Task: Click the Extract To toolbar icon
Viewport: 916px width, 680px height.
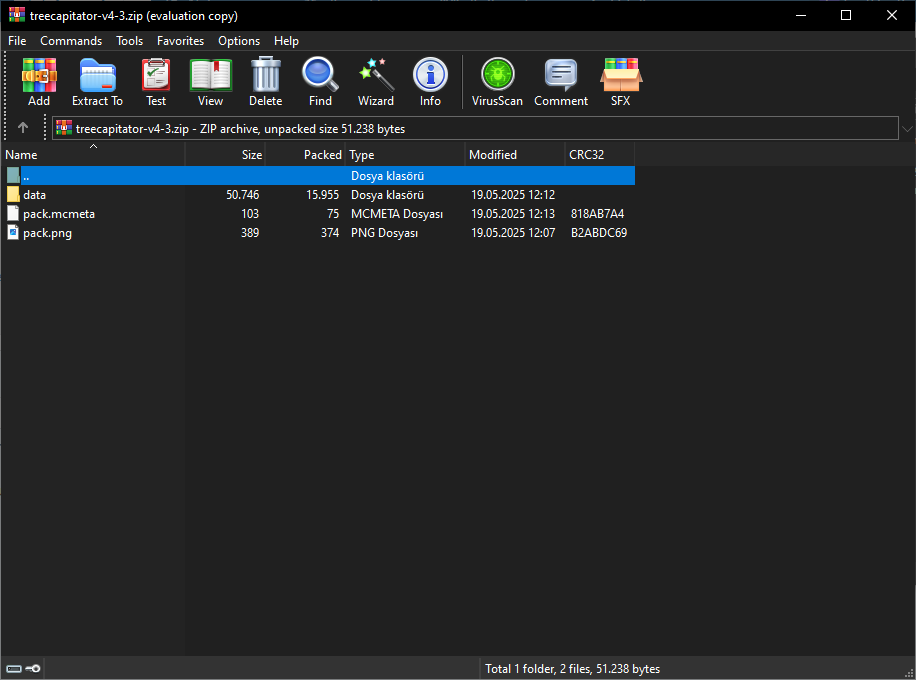Action: pyautogui.click(x=97, y=81)
